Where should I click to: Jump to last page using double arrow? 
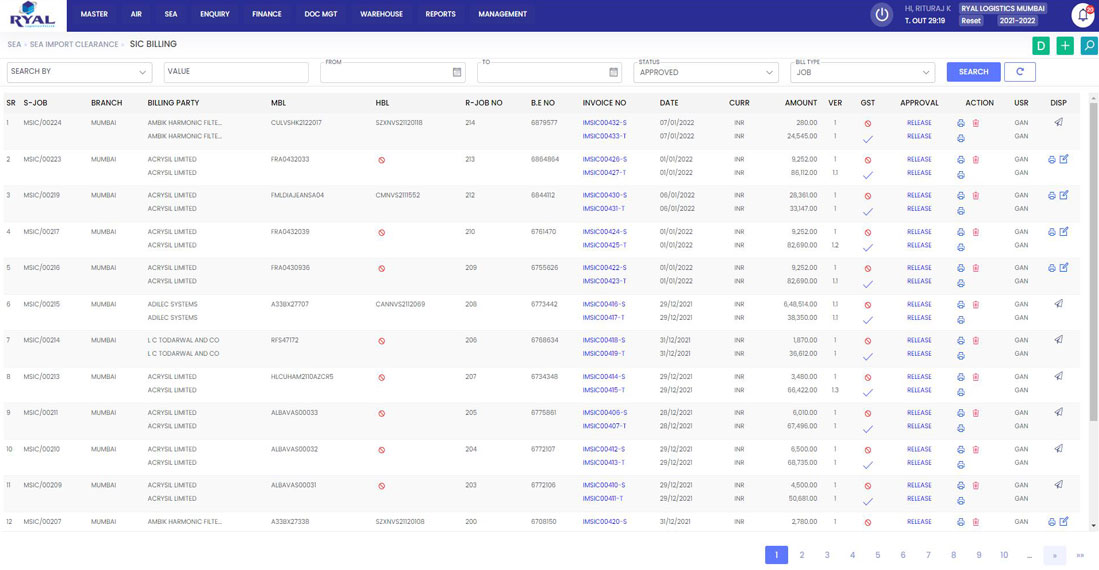[1080, 555]
